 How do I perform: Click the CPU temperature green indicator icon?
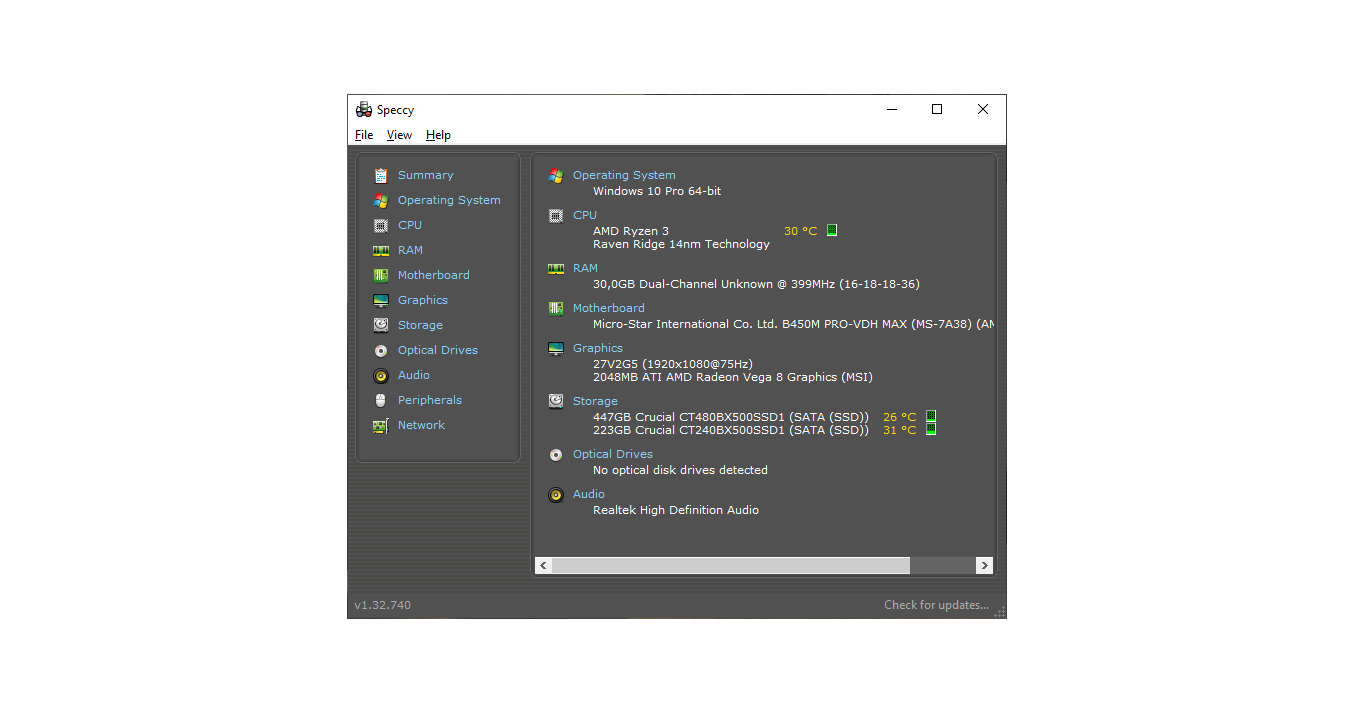[x=832, y=230]
